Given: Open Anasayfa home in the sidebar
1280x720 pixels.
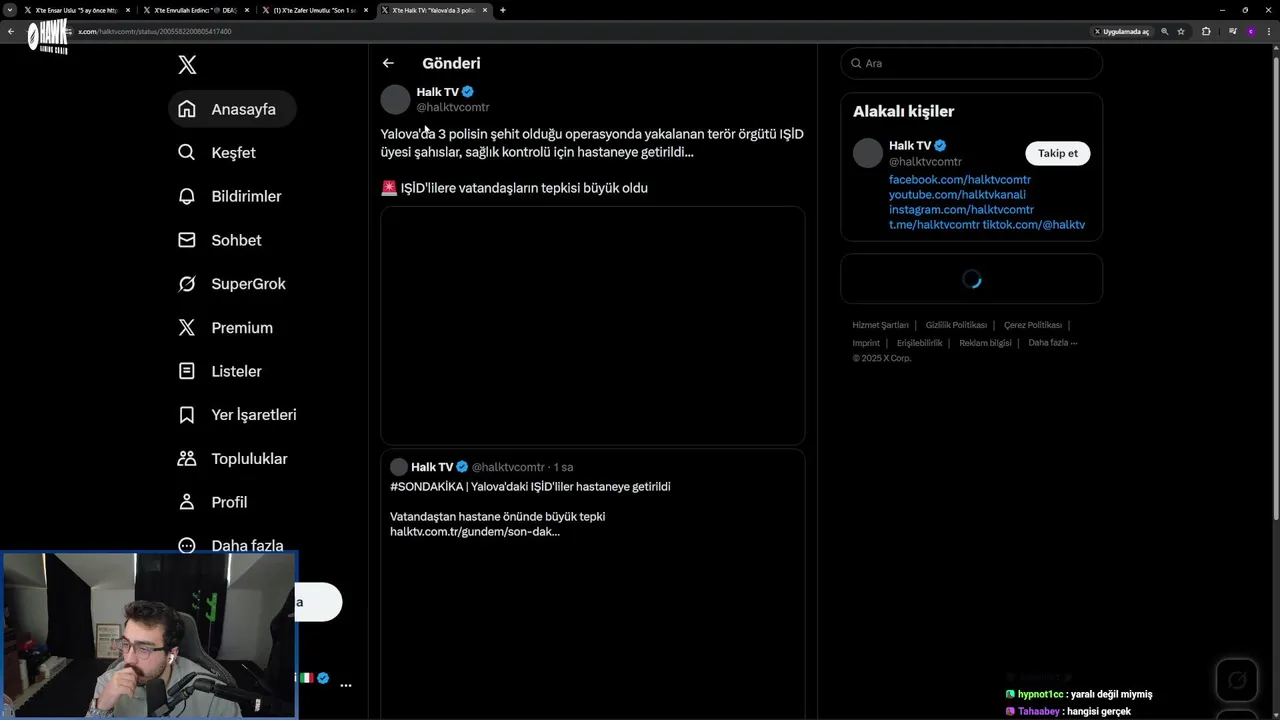Looking at the screenshot, I should pos(232,109).
